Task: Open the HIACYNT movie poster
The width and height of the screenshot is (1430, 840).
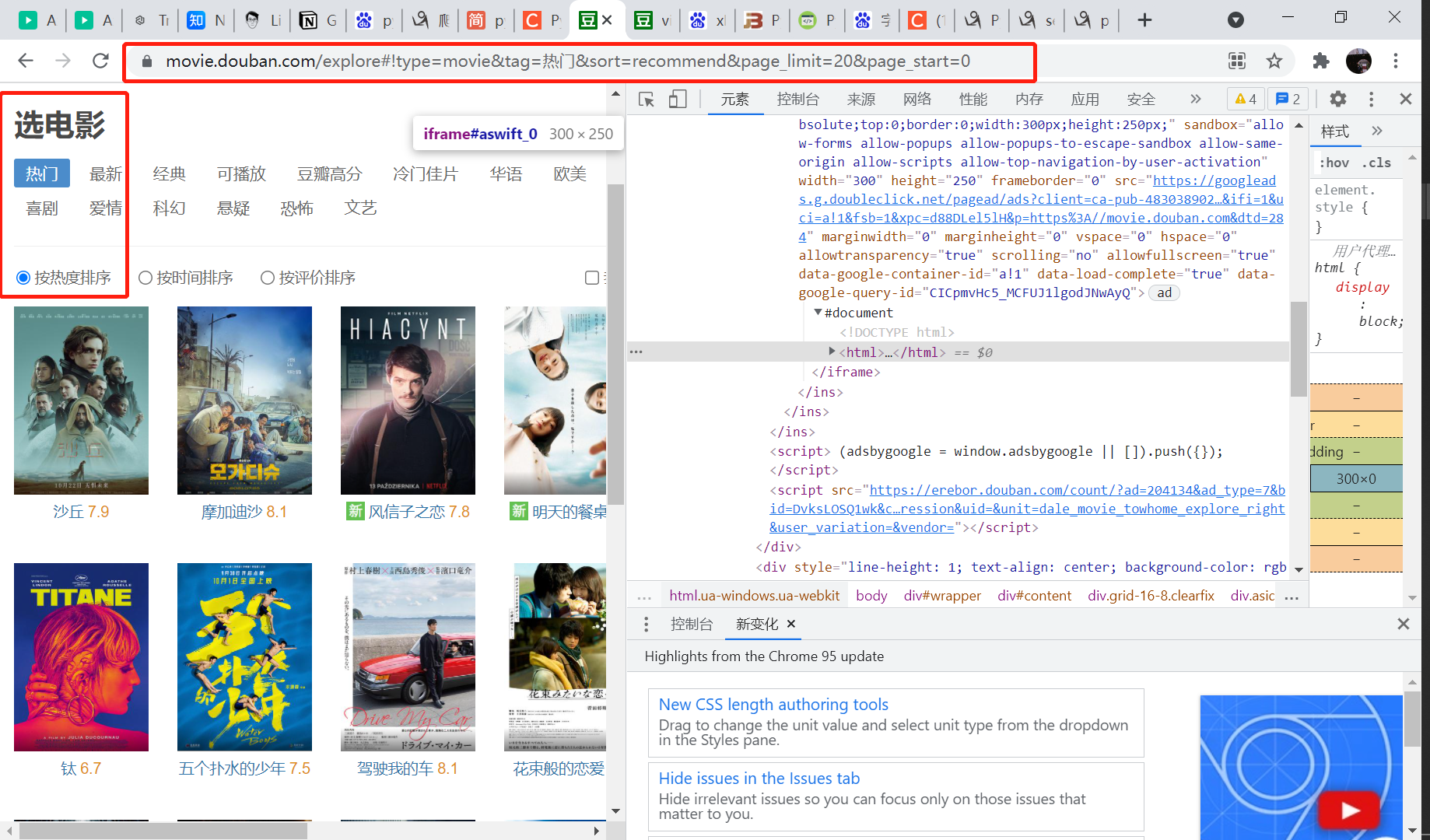Action: [x=408, y=401]
